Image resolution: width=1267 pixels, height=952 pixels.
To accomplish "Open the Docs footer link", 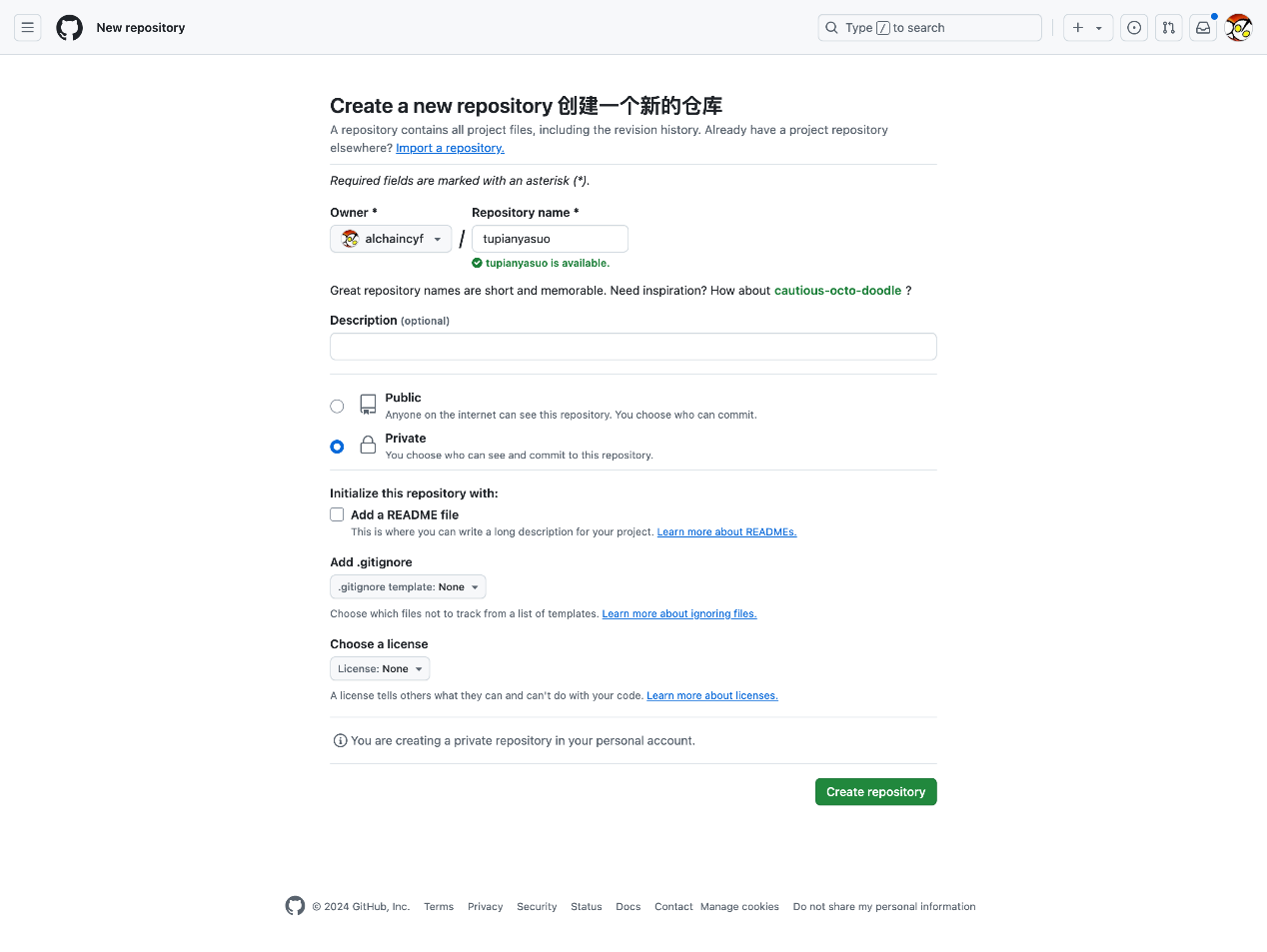I will [628, 907].
